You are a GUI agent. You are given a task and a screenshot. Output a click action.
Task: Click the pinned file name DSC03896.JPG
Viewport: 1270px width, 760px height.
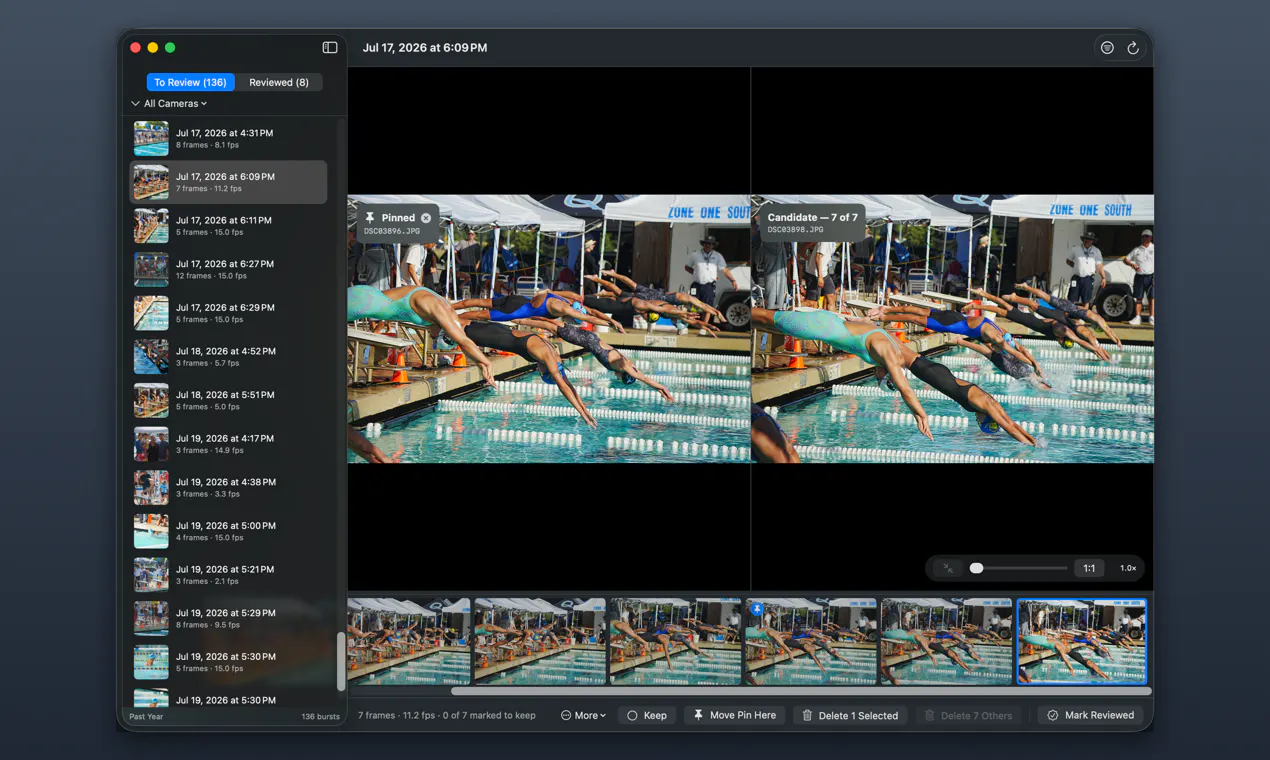click(392, 231)
